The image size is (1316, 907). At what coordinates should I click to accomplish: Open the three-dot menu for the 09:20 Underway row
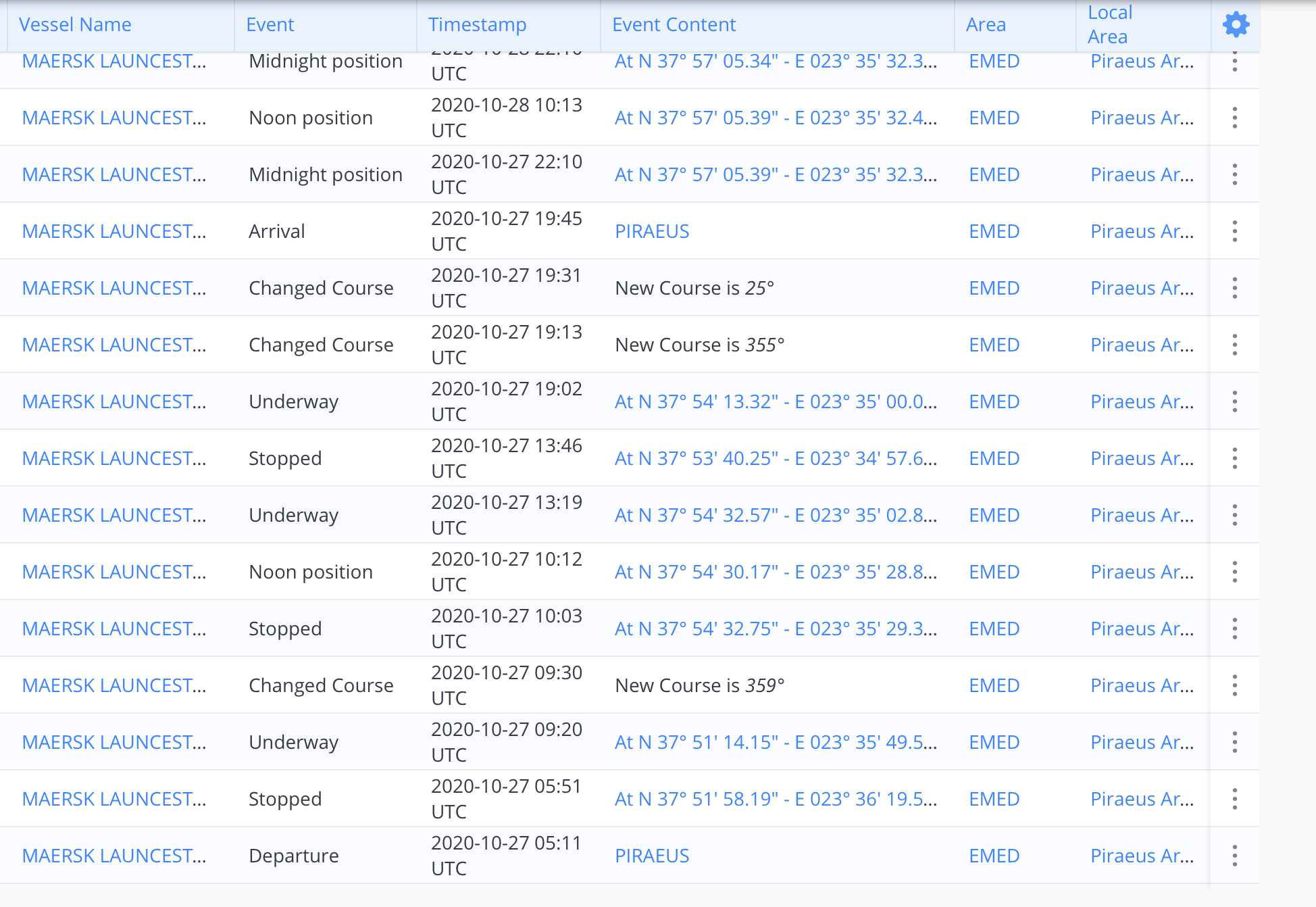click(x=1235, y=742)
